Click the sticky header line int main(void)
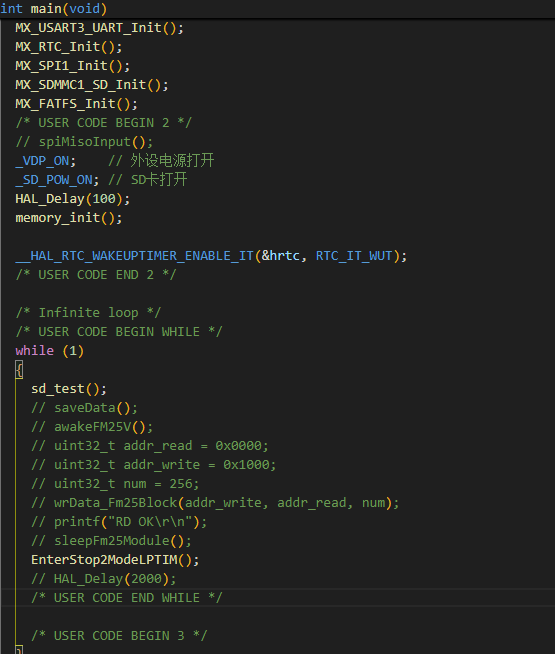This screenshot has height=654, width=555. point(53,8)
